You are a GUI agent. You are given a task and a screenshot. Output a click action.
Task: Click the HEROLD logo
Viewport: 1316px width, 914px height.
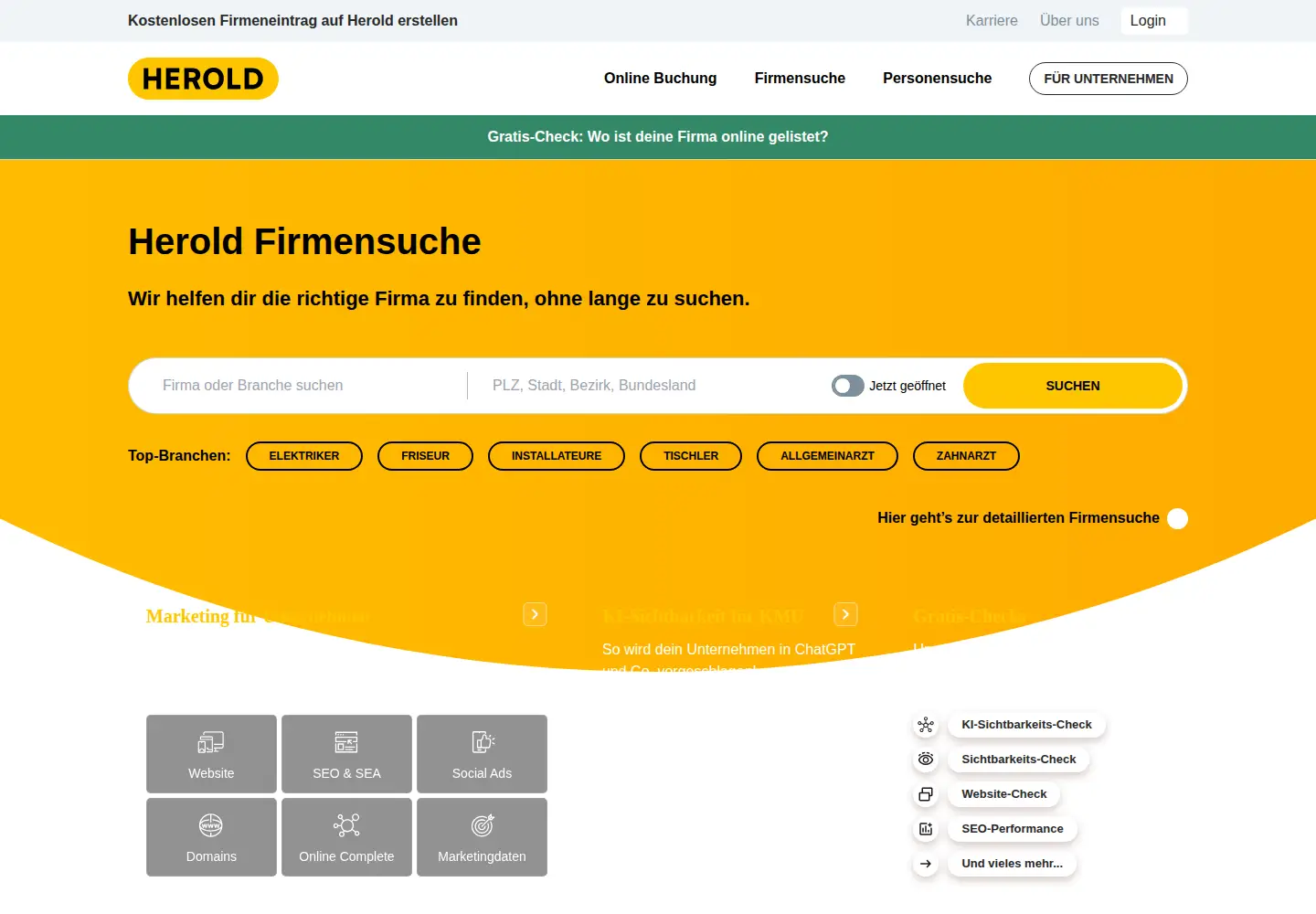pos(203,79)
